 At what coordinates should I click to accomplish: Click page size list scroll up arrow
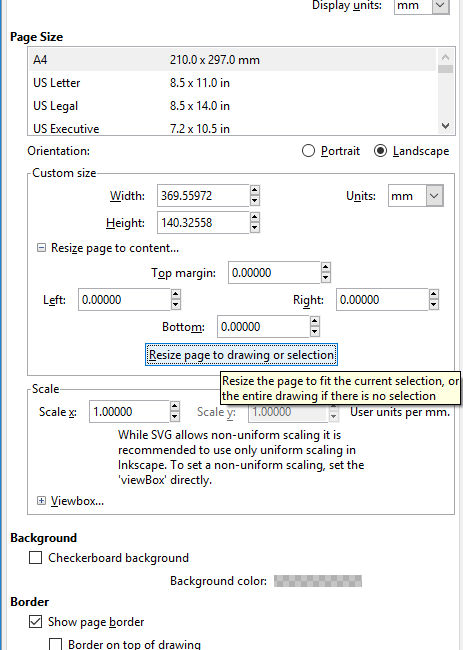click(446, 57)
